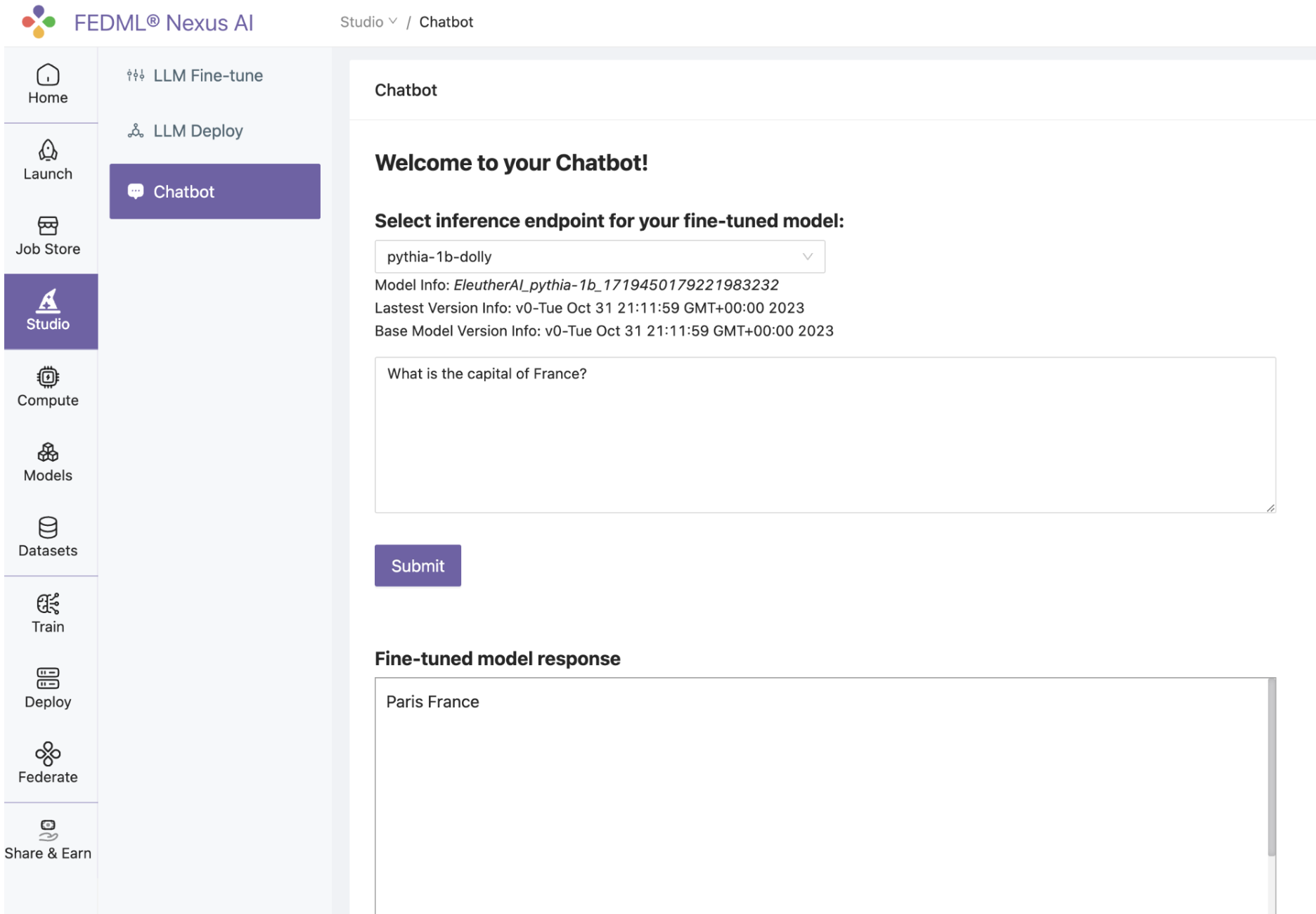The width and height of the screenshot is (1316, 914).
Task: Focus the prompt text area
Action: click(x=825, y=435)
